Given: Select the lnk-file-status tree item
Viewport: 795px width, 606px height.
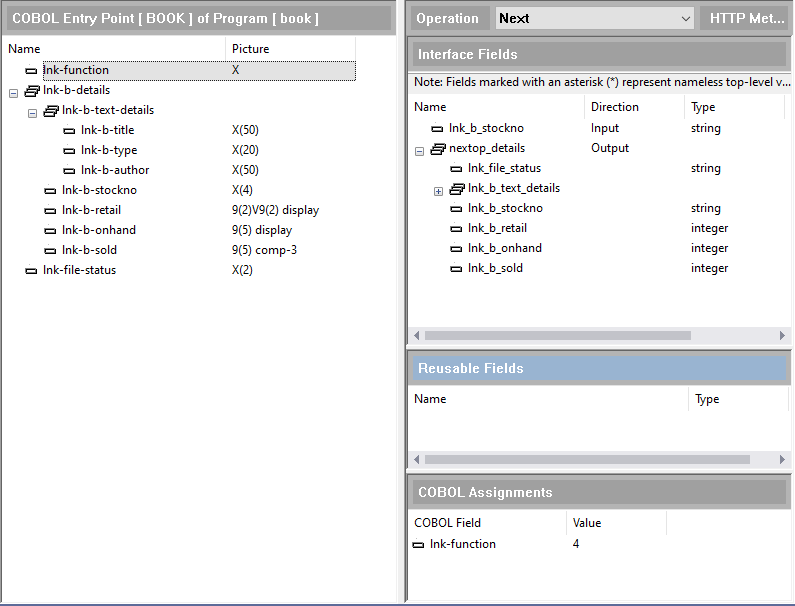Looking at the screenshot, I should point(79,270).
